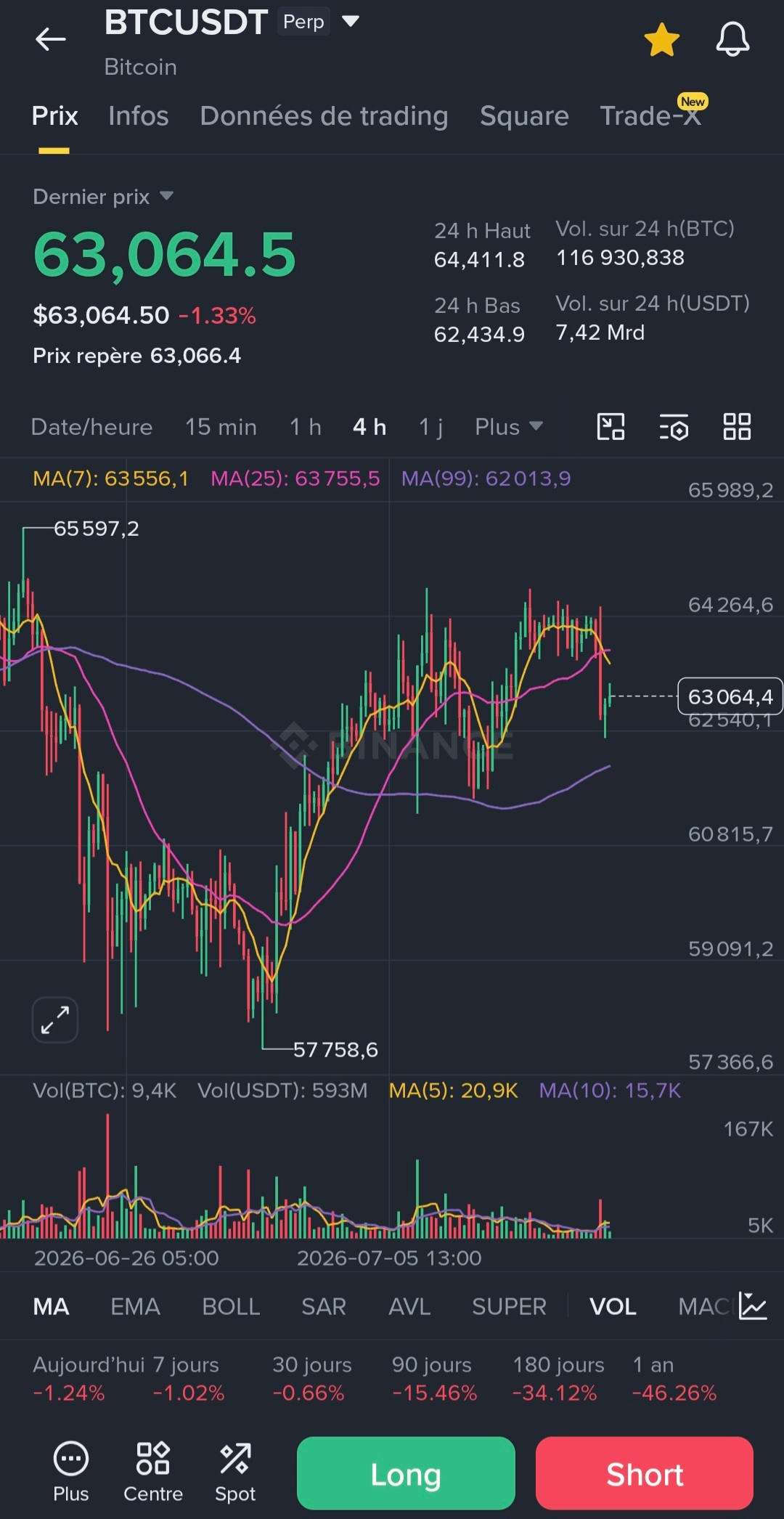Tap the MA(99): 62 013,9 label

point(486,478)
